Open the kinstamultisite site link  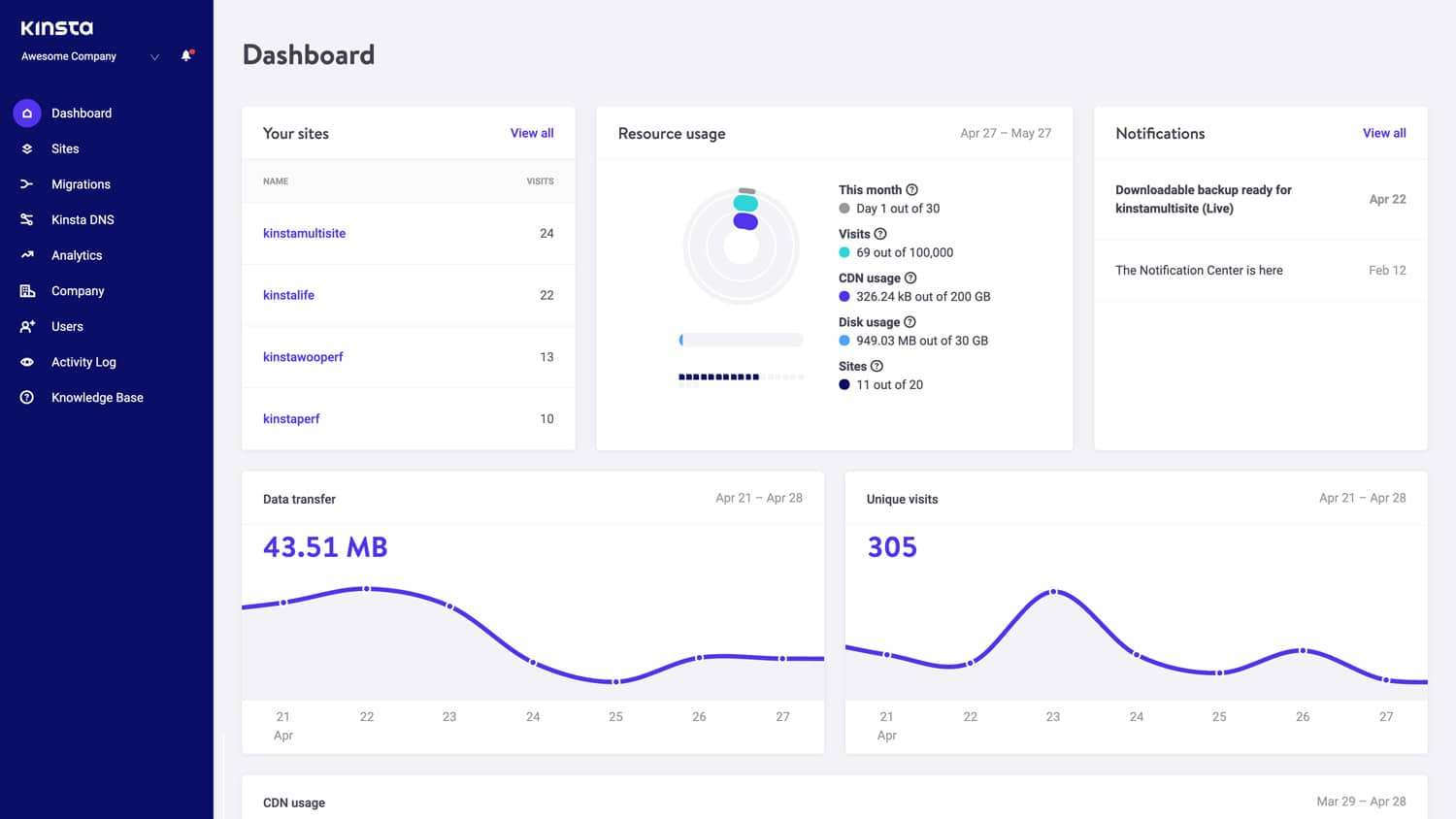point(304,233)
